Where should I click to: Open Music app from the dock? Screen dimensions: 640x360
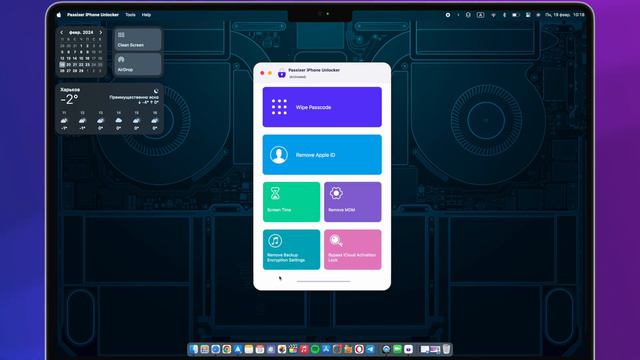(x=304, y=349)
